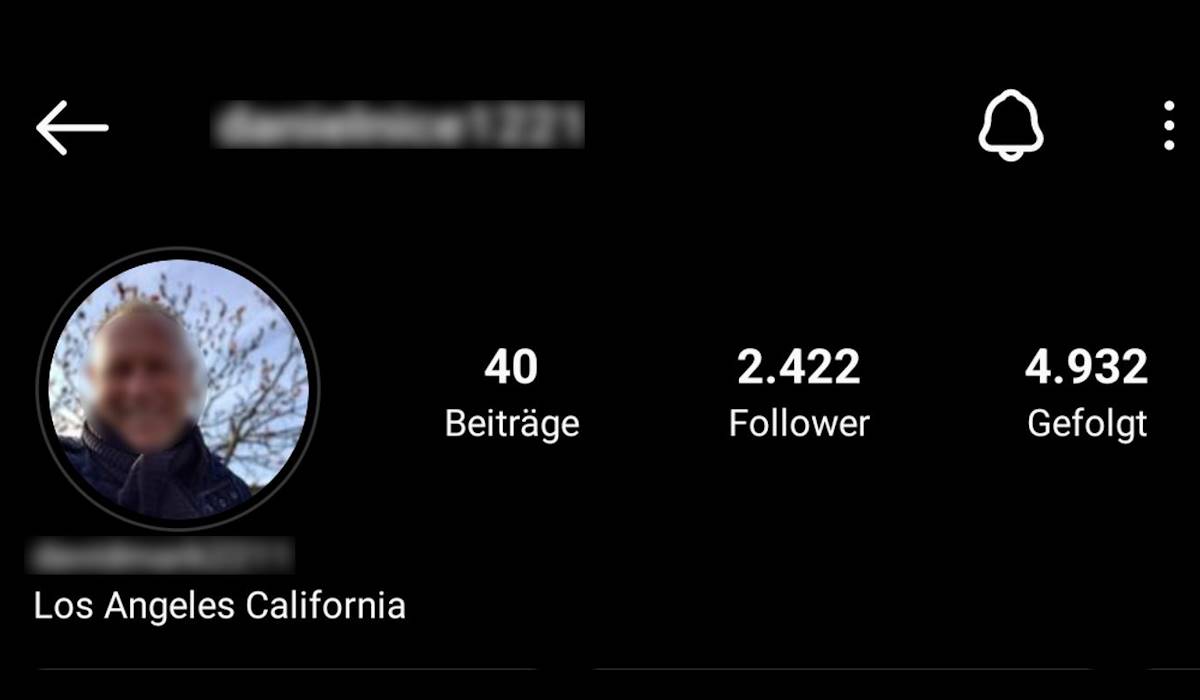This screenshot has width=1200, height=700.
Task: Click the Los Angeles California bio line
Action: tap(220, 606)
